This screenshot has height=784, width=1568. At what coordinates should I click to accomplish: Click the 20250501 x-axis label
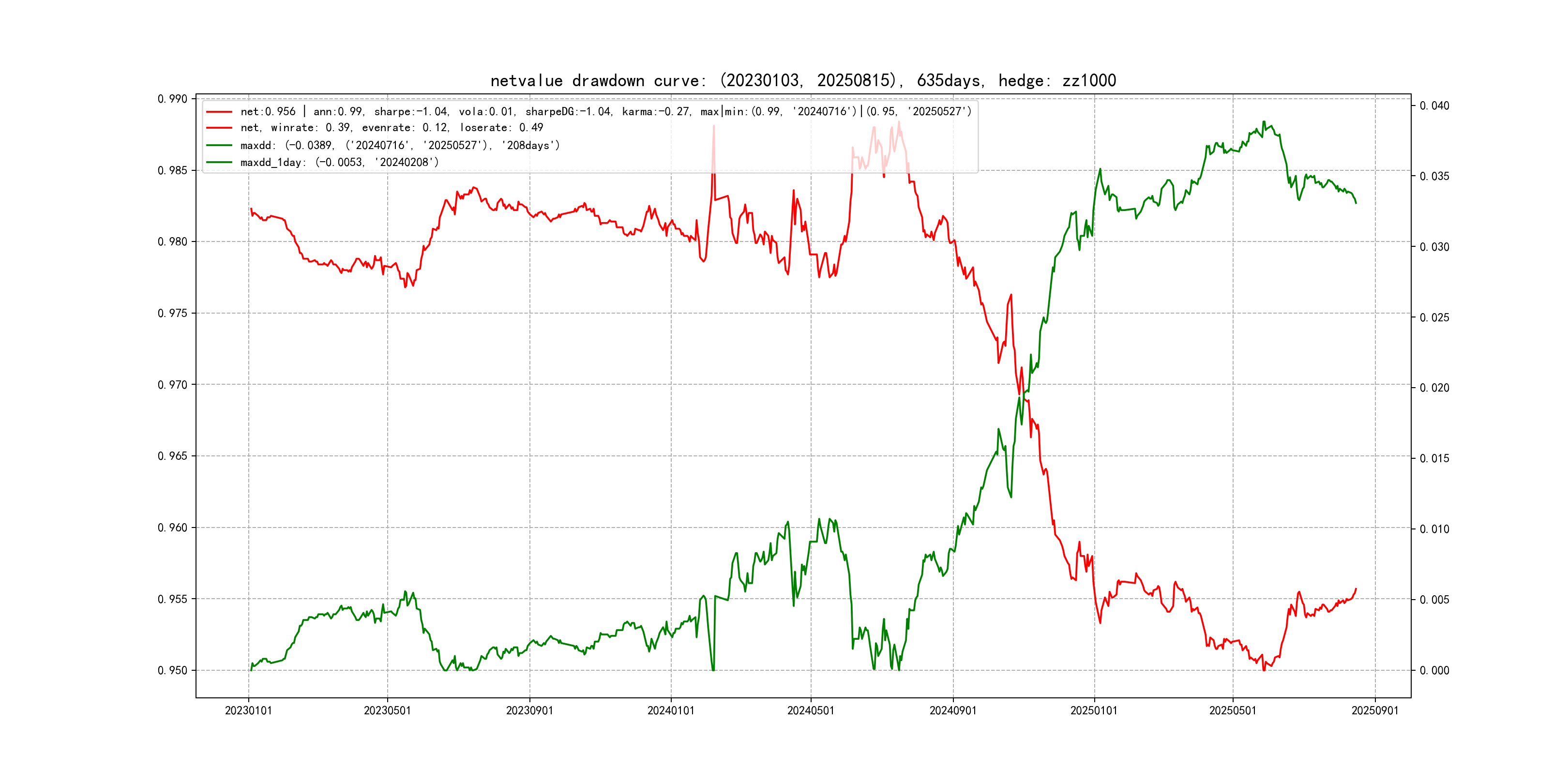click(1233, 710)
